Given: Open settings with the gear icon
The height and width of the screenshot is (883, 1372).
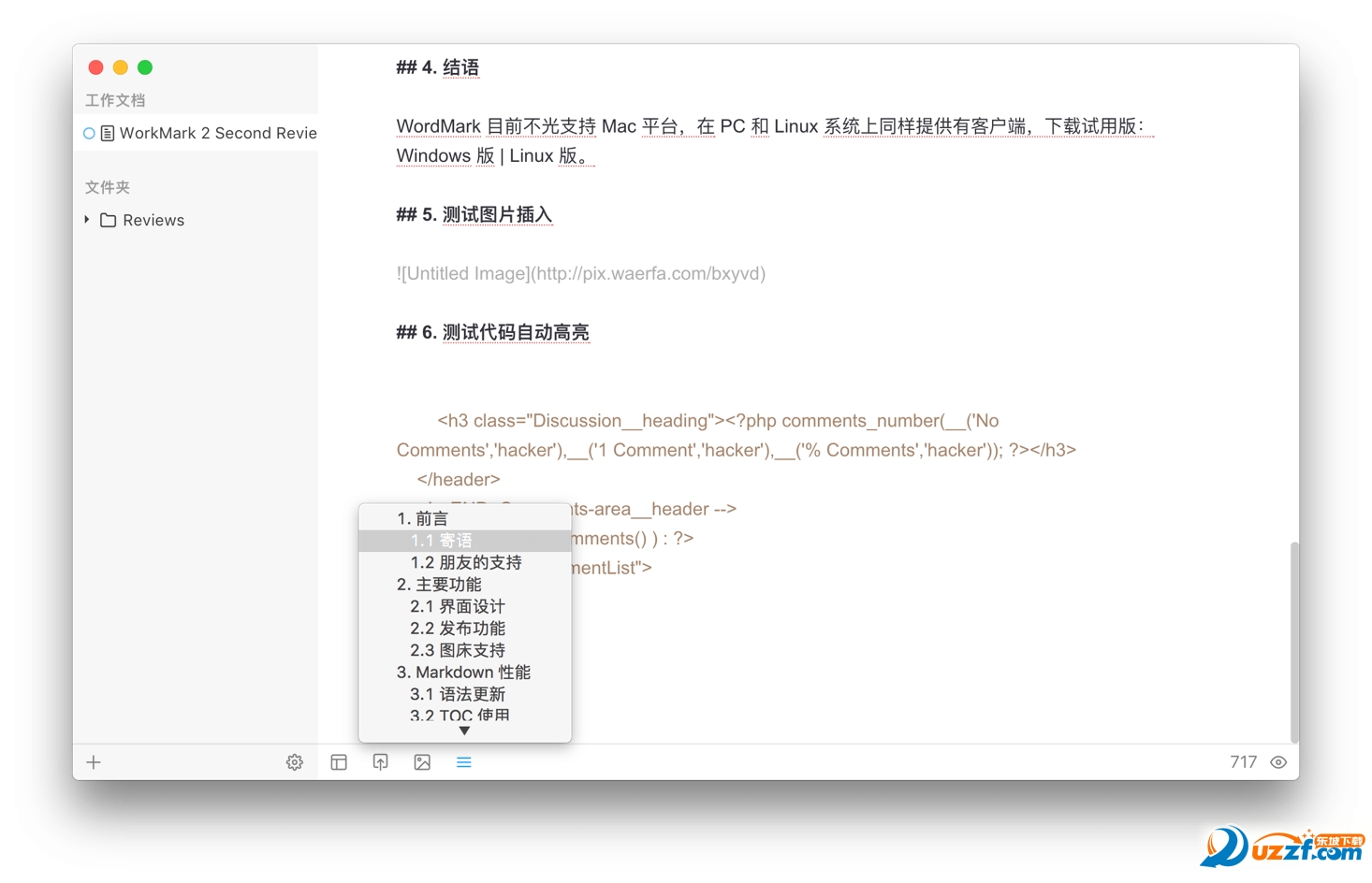Looking at the screenshot, I should (294, 762).
